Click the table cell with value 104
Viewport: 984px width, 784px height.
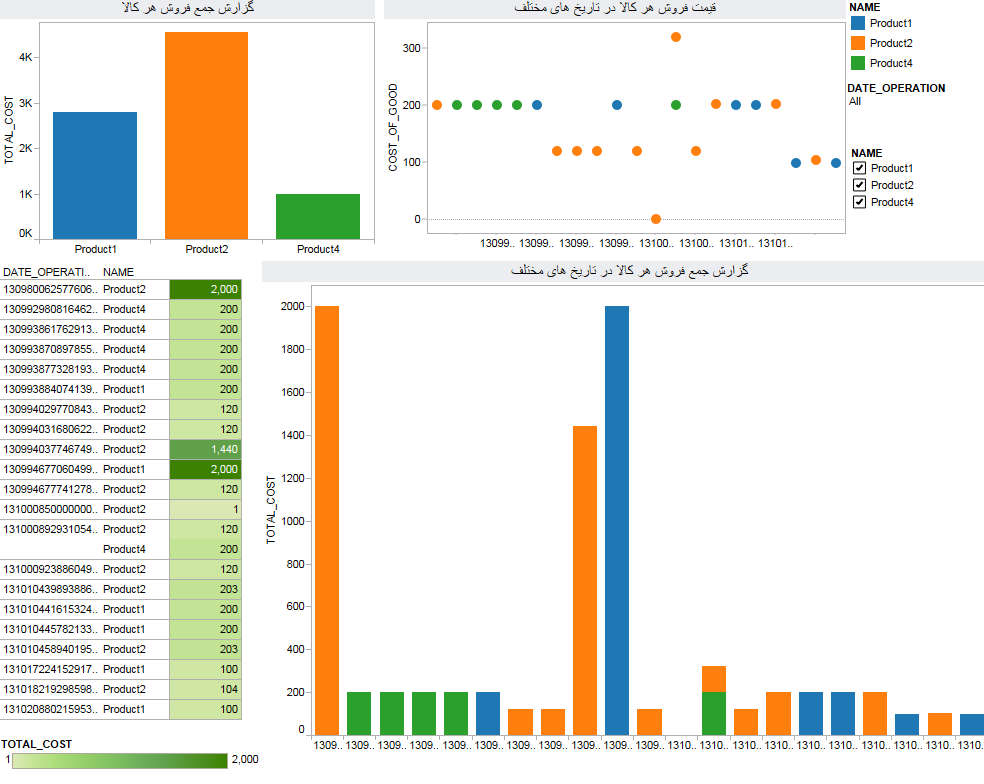pyautogui.click(x=205, y=689)
